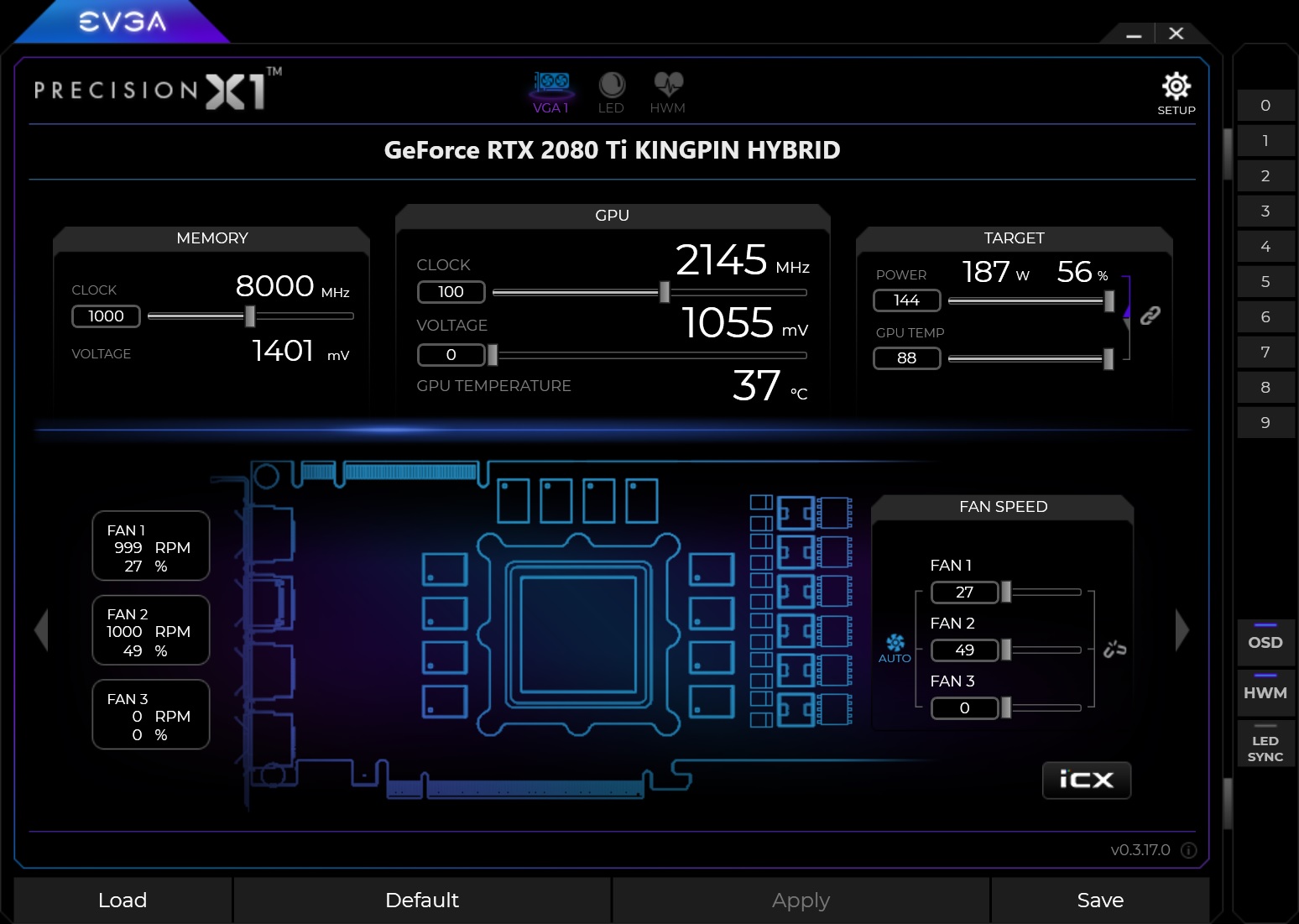The width and height of the screenshot is (1299, 924).
Task: Click the right arrow for next card view
Action: 1182,629
